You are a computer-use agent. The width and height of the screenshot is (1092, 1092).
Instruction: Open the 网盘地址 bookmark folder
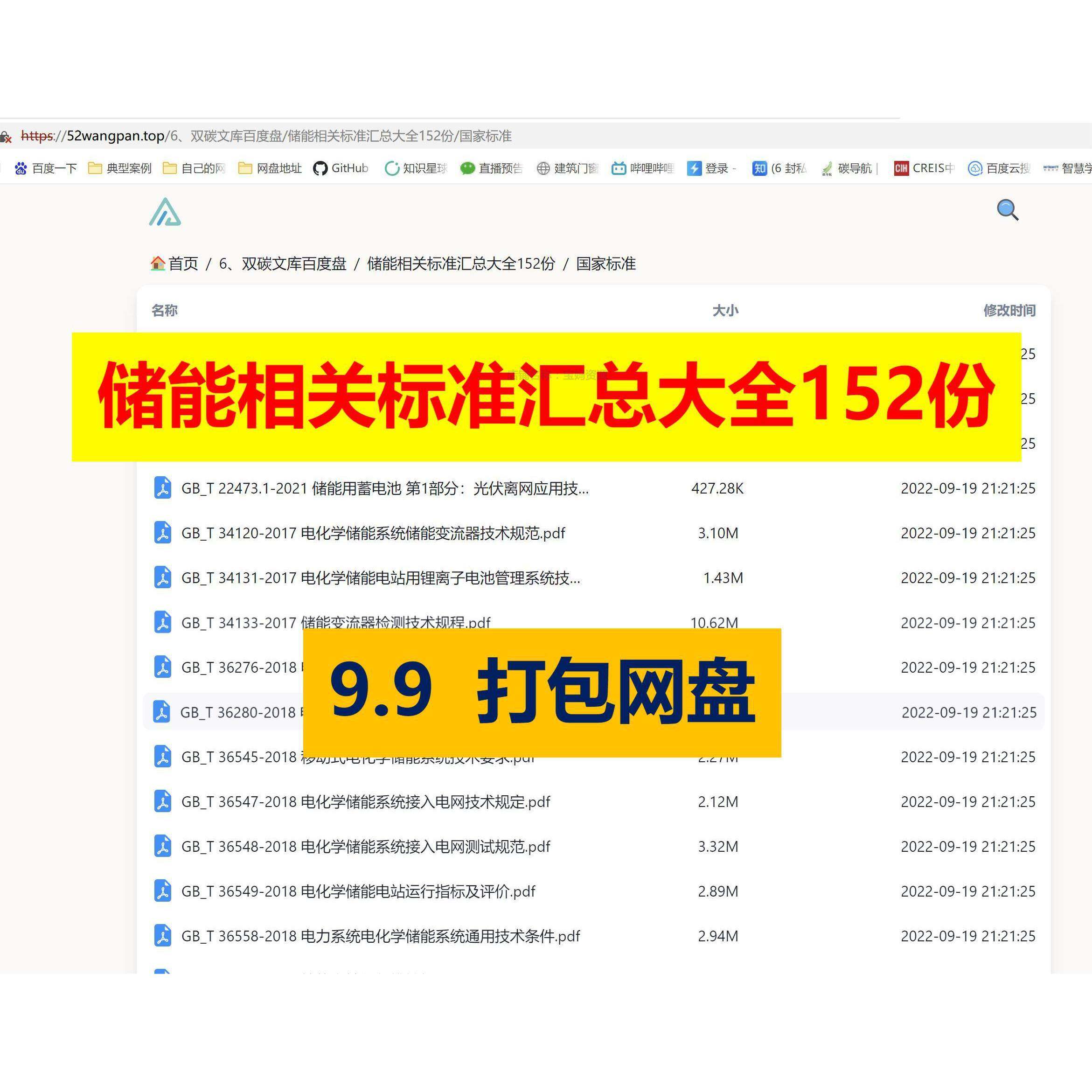270,168
